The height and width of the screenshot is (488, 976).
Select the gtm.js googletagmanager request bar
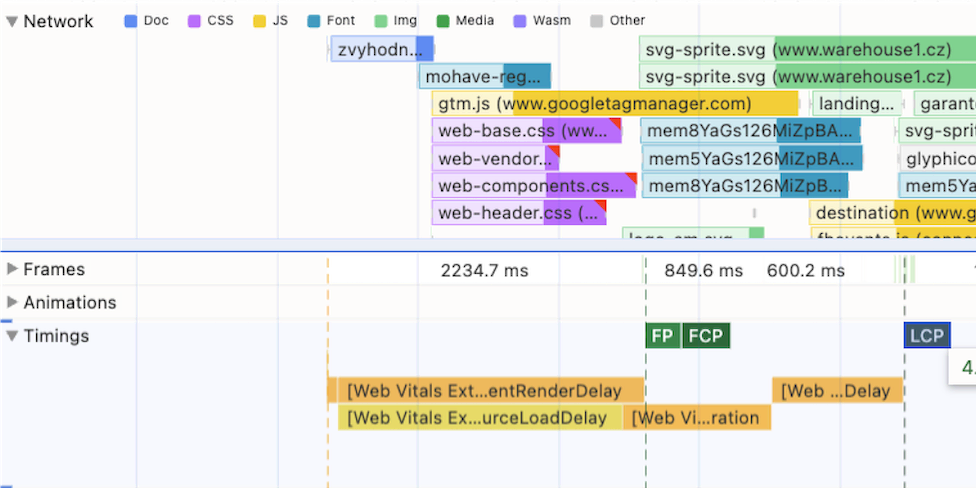pyautogui.click(x=614, y=104)
